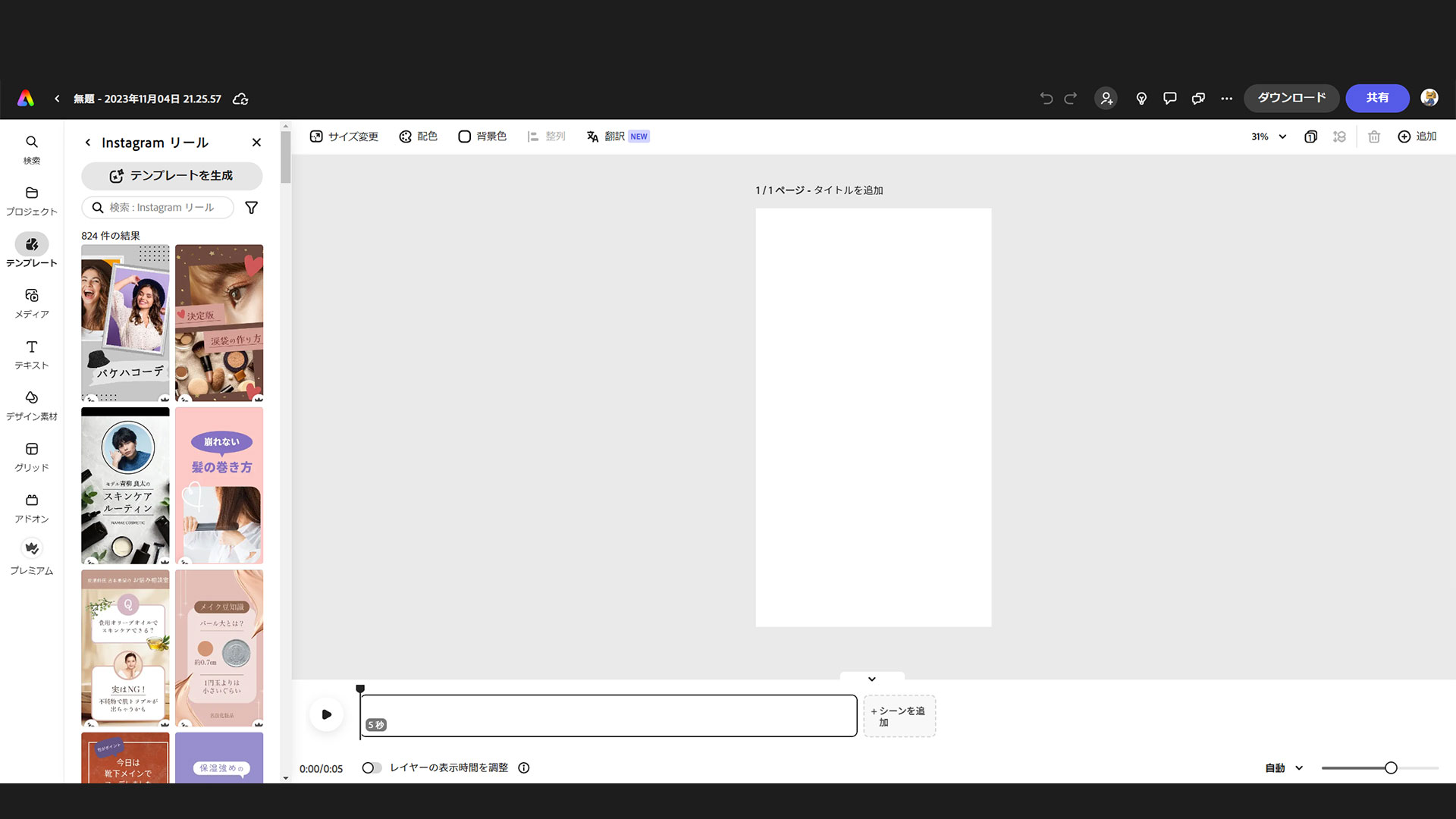Select the メディア tool in the sidebar
Image resolution: width=1456 pixels, height=819 pixels.
(x=31, y=302)
